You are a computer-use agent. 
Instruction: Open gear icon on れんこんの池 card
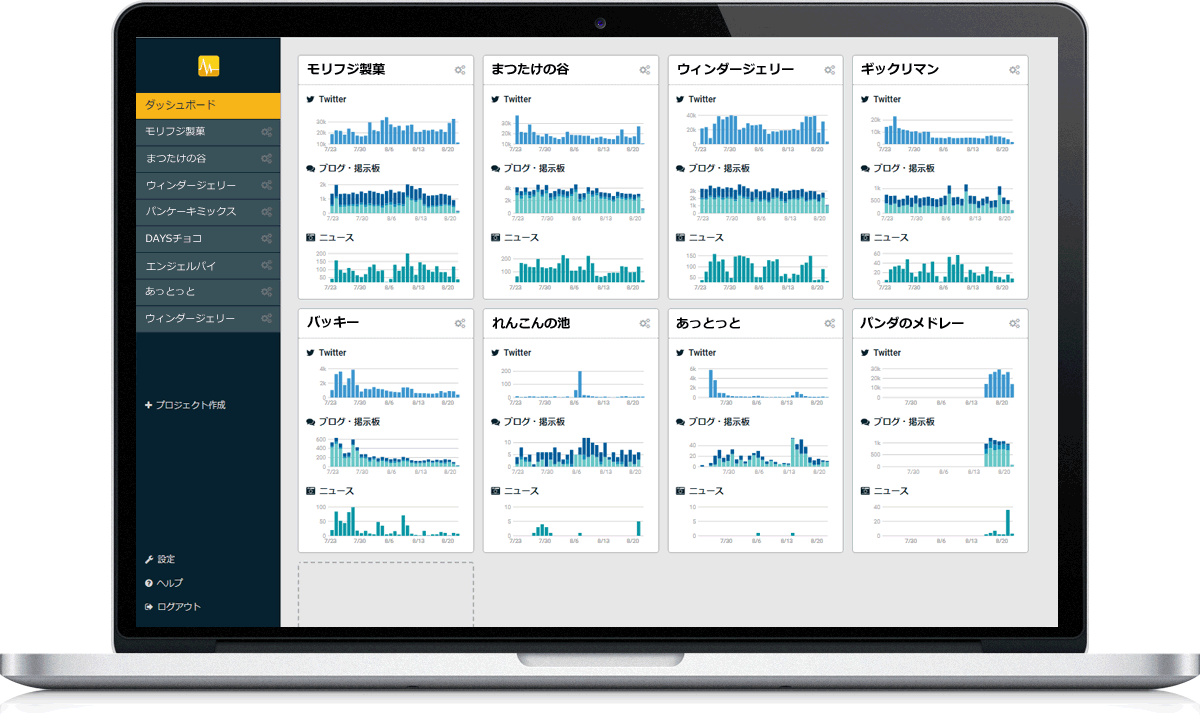tap(645, 324)
